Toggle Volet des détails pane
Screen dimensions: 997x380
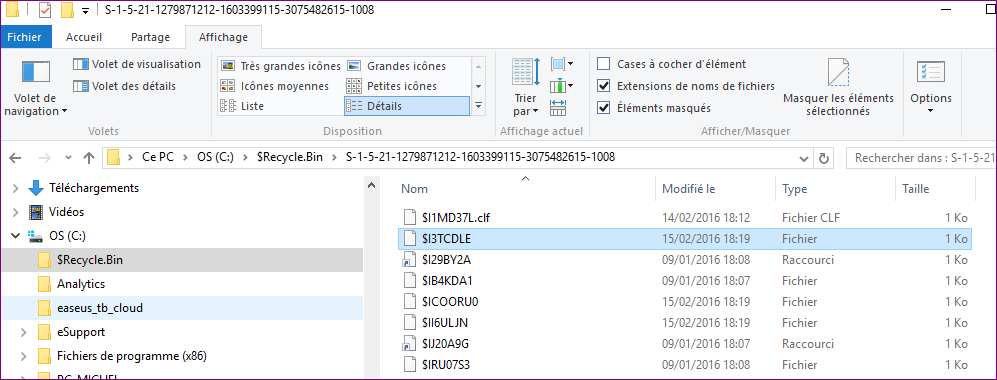point(125,86)
